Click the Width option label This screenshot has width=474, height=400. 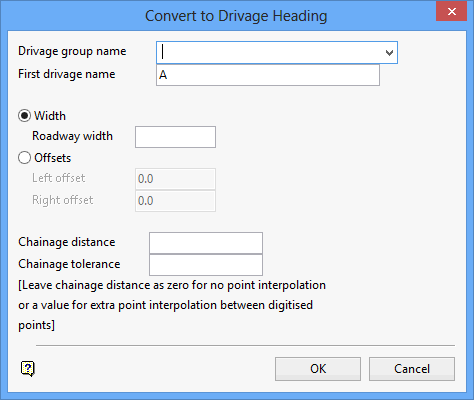coord(50,116)
